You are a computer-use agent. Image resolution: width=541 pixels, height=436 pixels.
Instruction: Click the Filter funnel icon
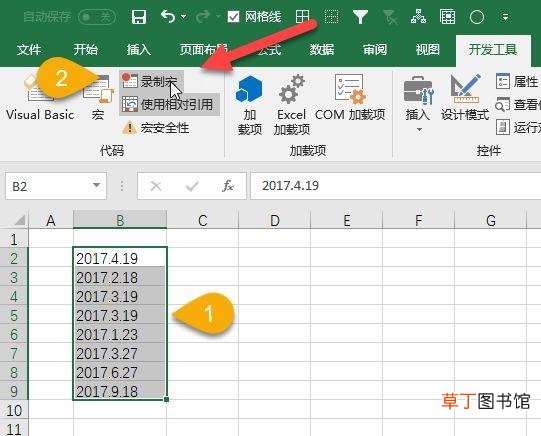point(360,17)
